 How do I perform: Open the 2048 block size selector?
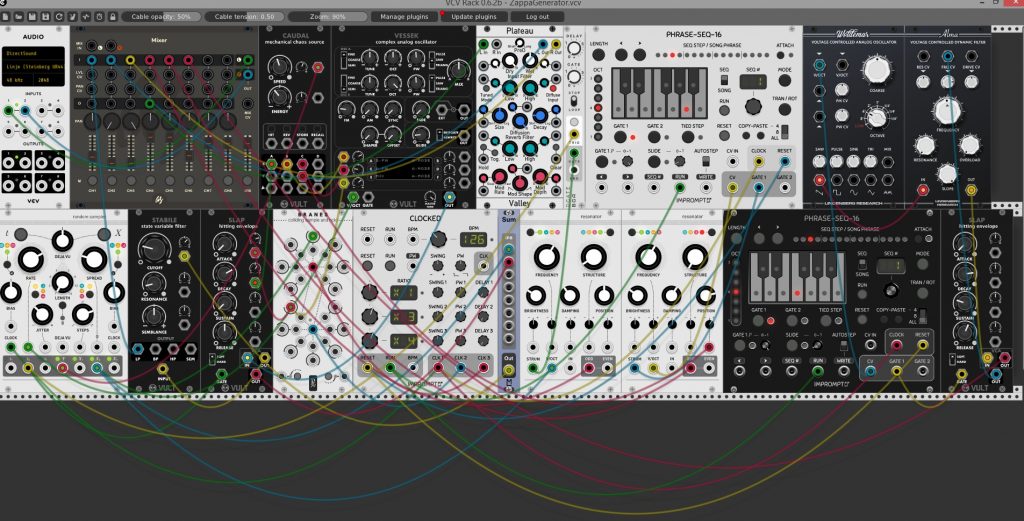tap(49, 80)
